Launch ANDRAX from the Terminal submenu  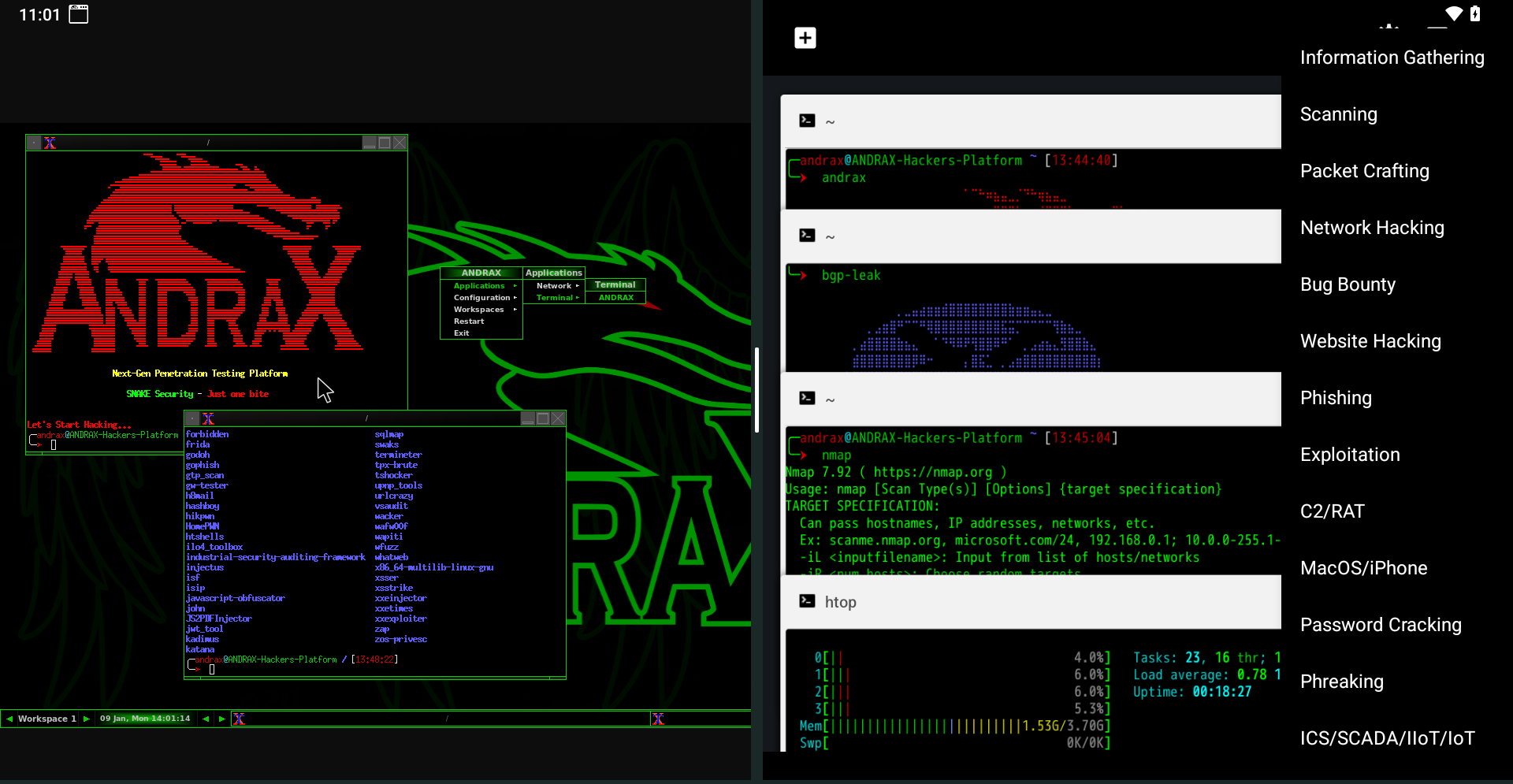point(615,297)
